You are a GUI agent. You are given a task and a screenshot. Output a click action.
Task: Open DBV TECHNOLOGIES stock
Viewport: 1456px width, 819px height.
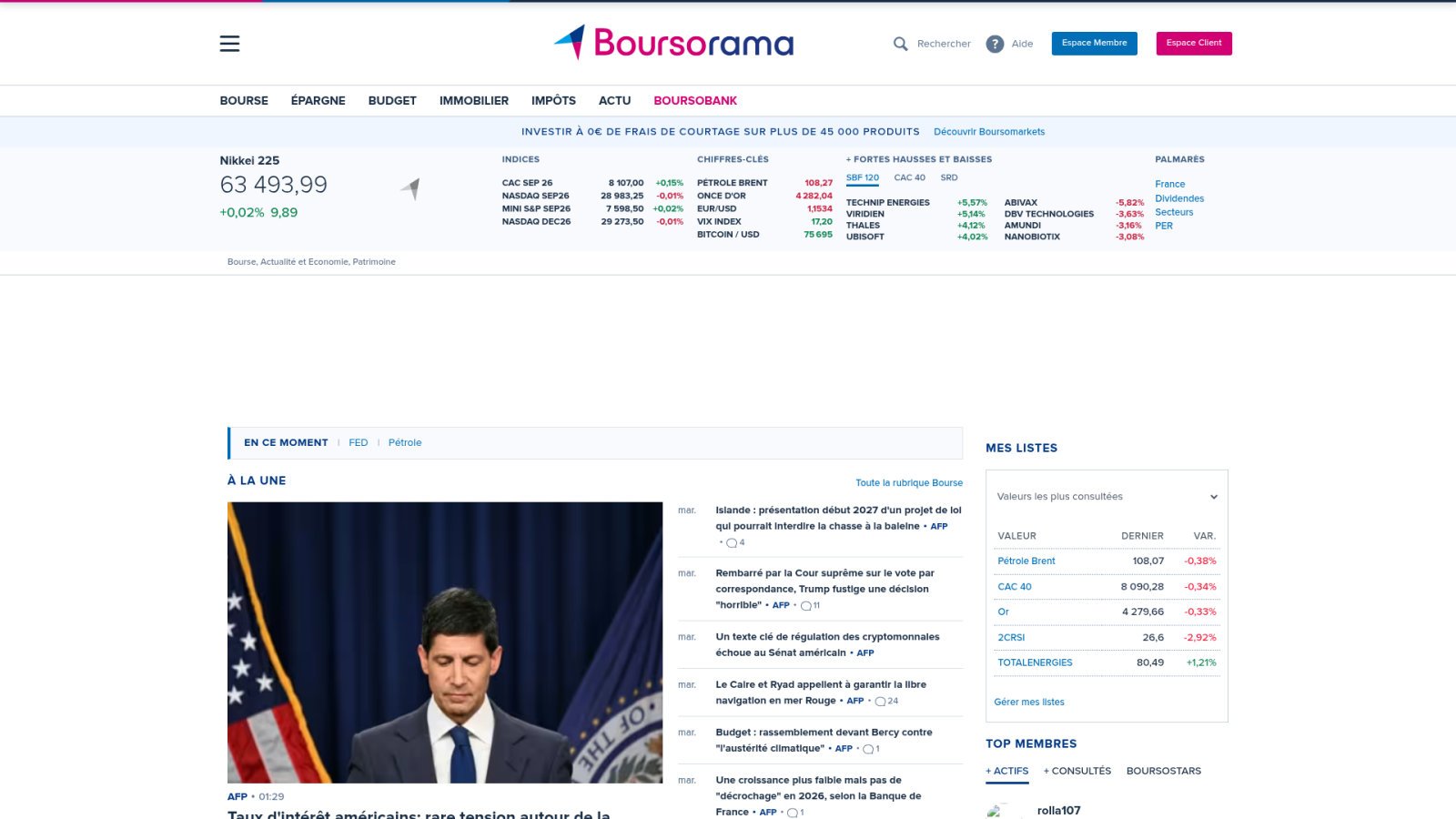pyautogui.click(x=1049, y=214)
